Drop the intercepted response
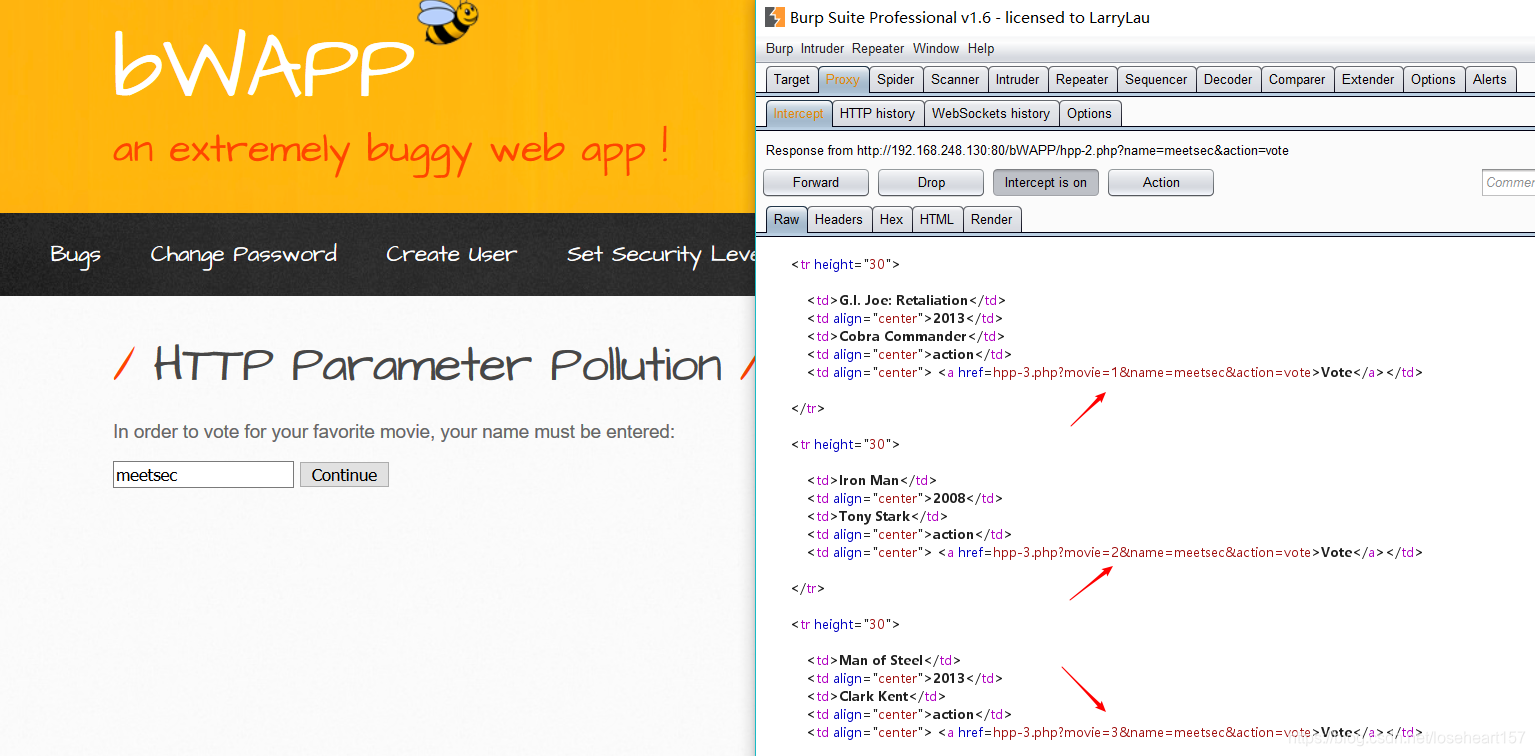This screenshot has width=1535, height=756. 931,182
